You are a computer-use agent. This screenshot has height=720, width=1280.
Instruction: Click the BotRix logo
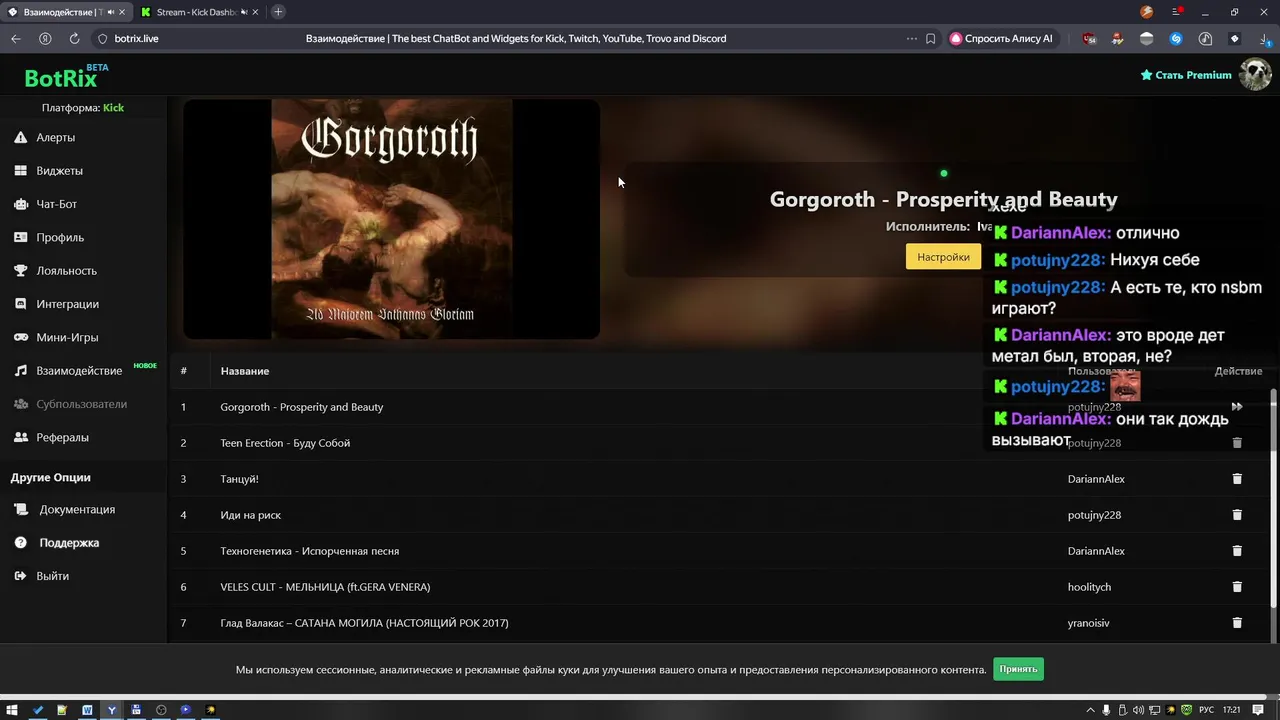[60, 78]
